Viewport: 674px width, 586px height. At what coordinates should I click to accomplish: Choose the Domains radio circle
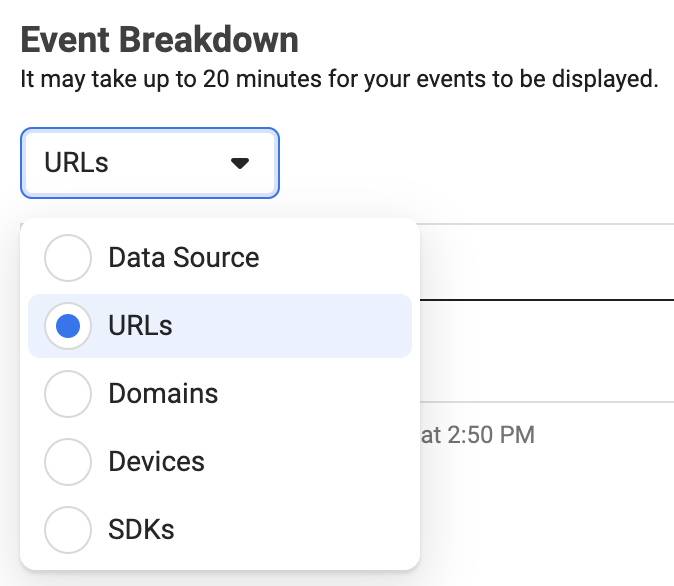[x=68, y=394]
